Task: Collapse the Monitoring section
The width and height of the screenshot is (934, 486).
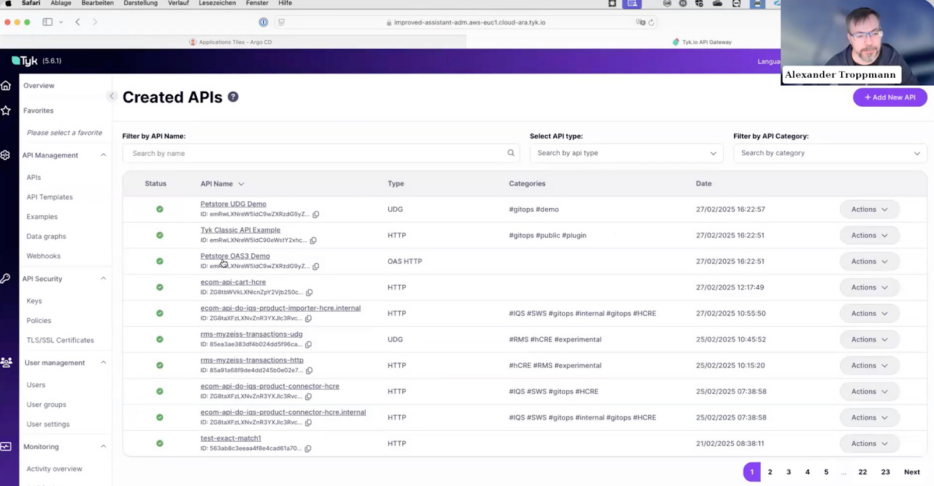Action: pos(103,446)
